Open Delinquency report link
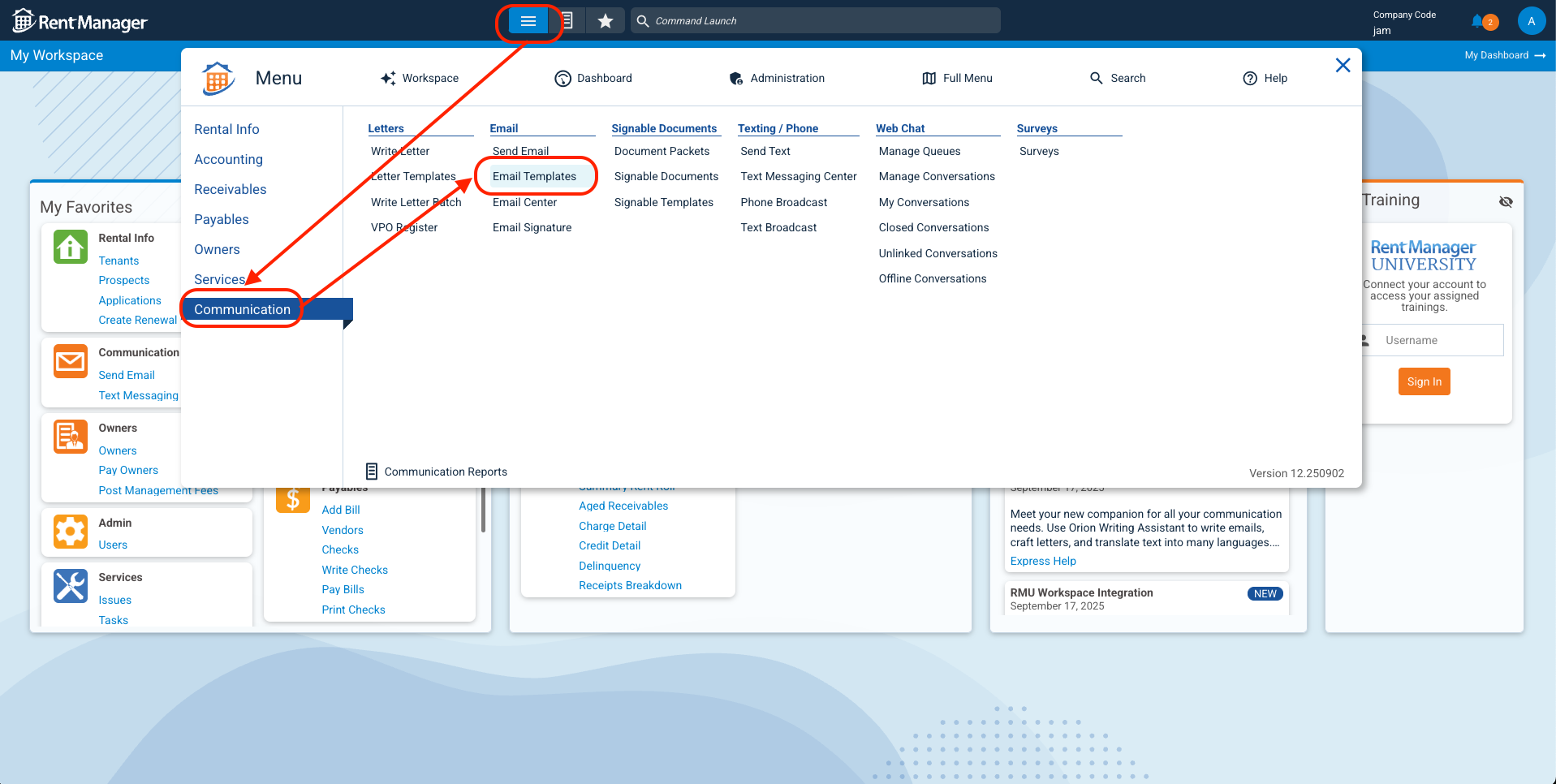Viewport: 1556px width, 784px height. click(610, 566)
